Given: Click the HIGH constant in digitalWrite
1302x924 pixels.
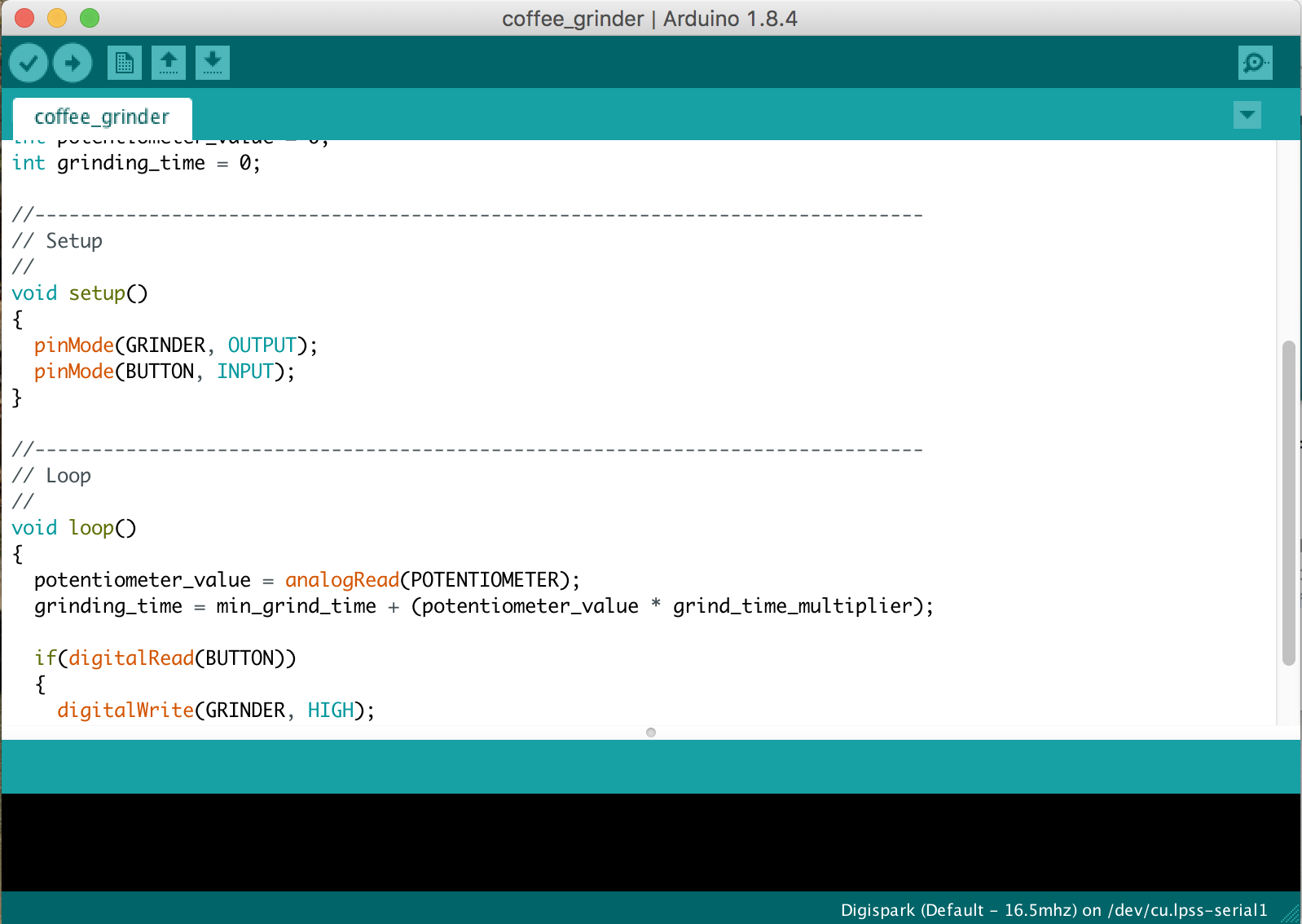Looking at the screenshot, I should tap(331, 711).
